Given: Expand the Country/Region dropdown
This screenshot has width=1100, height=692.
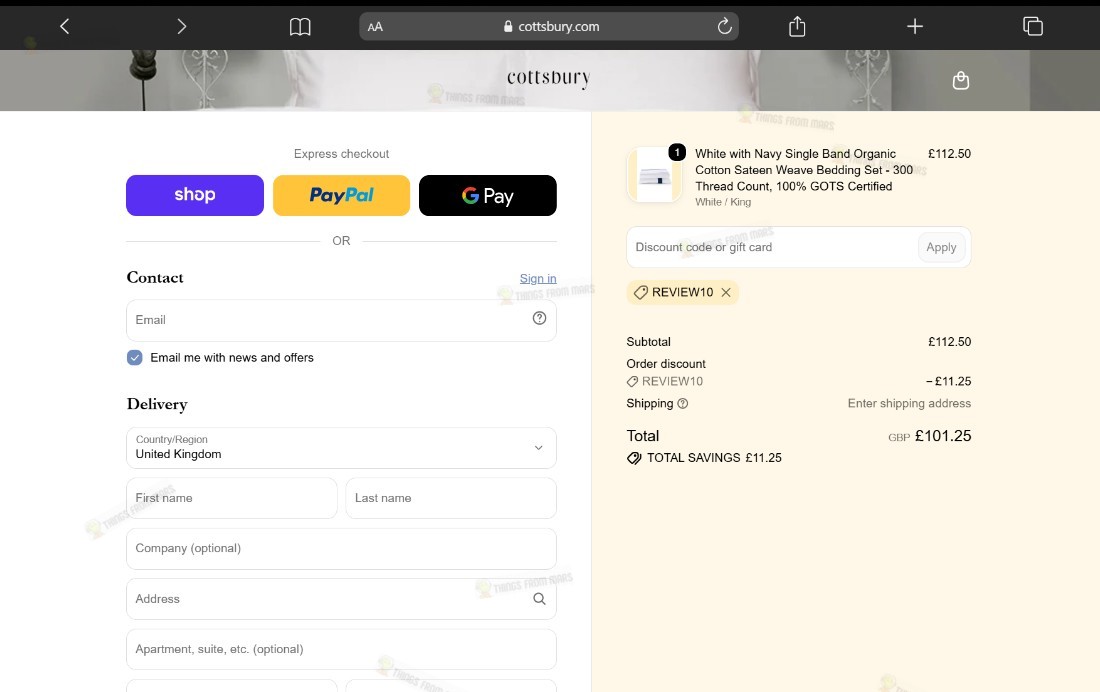Looking at the screenshot, I should [342, 448].
